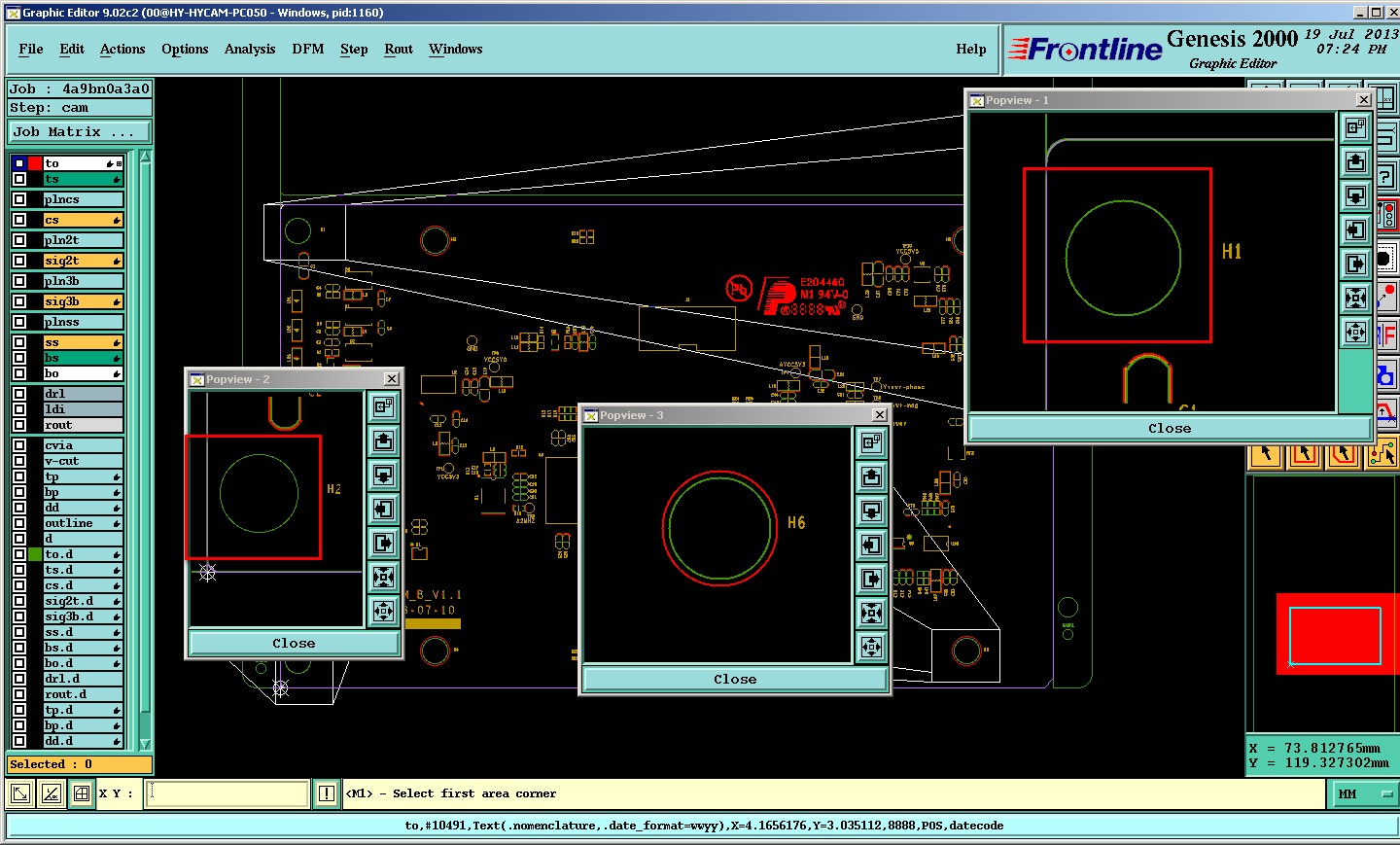Open the Windows menu
The image size is (1400, 845).
(x=455, y=50)
